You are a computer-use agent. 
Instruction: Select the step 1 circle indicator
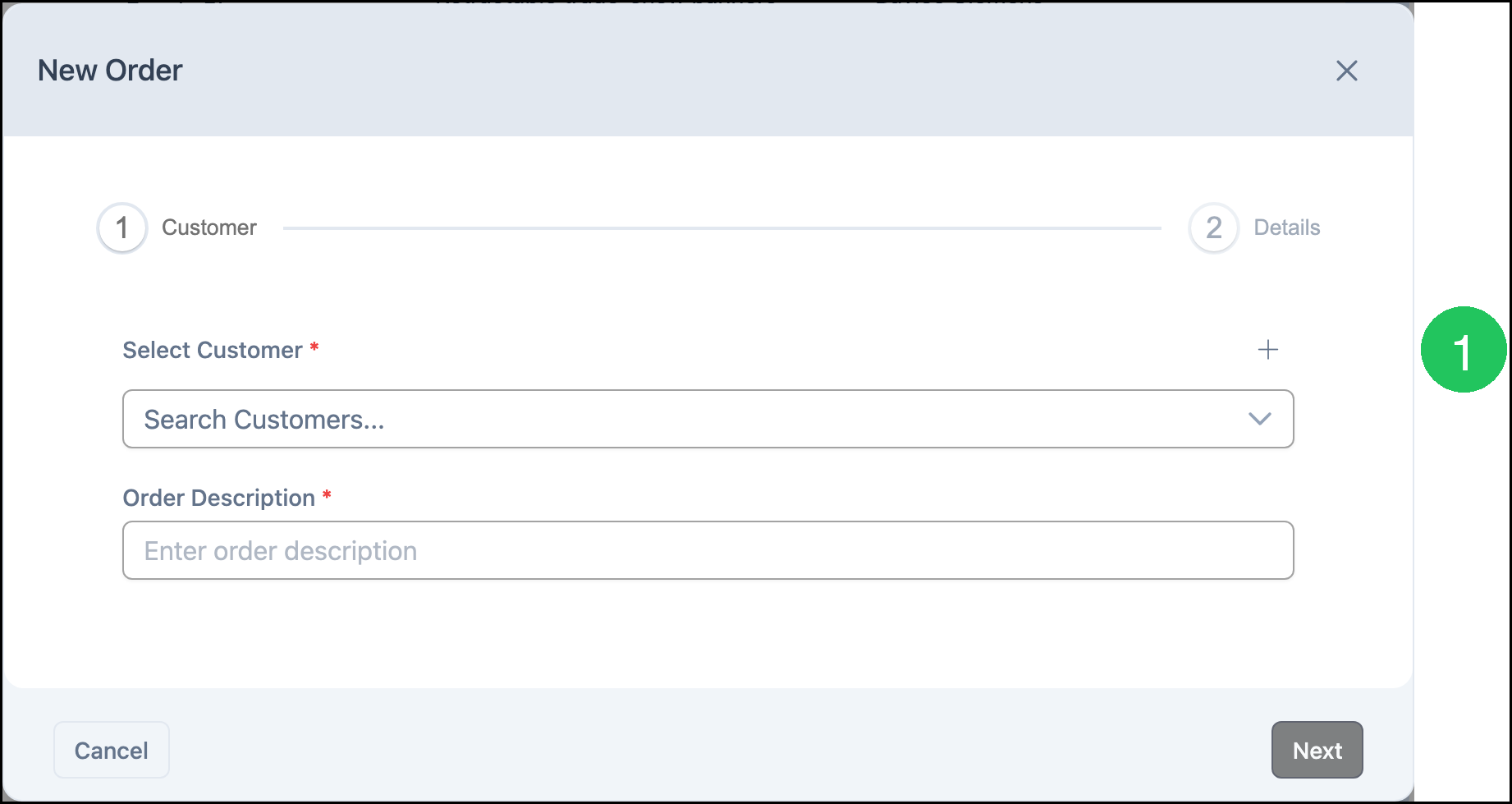click(122, 227)
